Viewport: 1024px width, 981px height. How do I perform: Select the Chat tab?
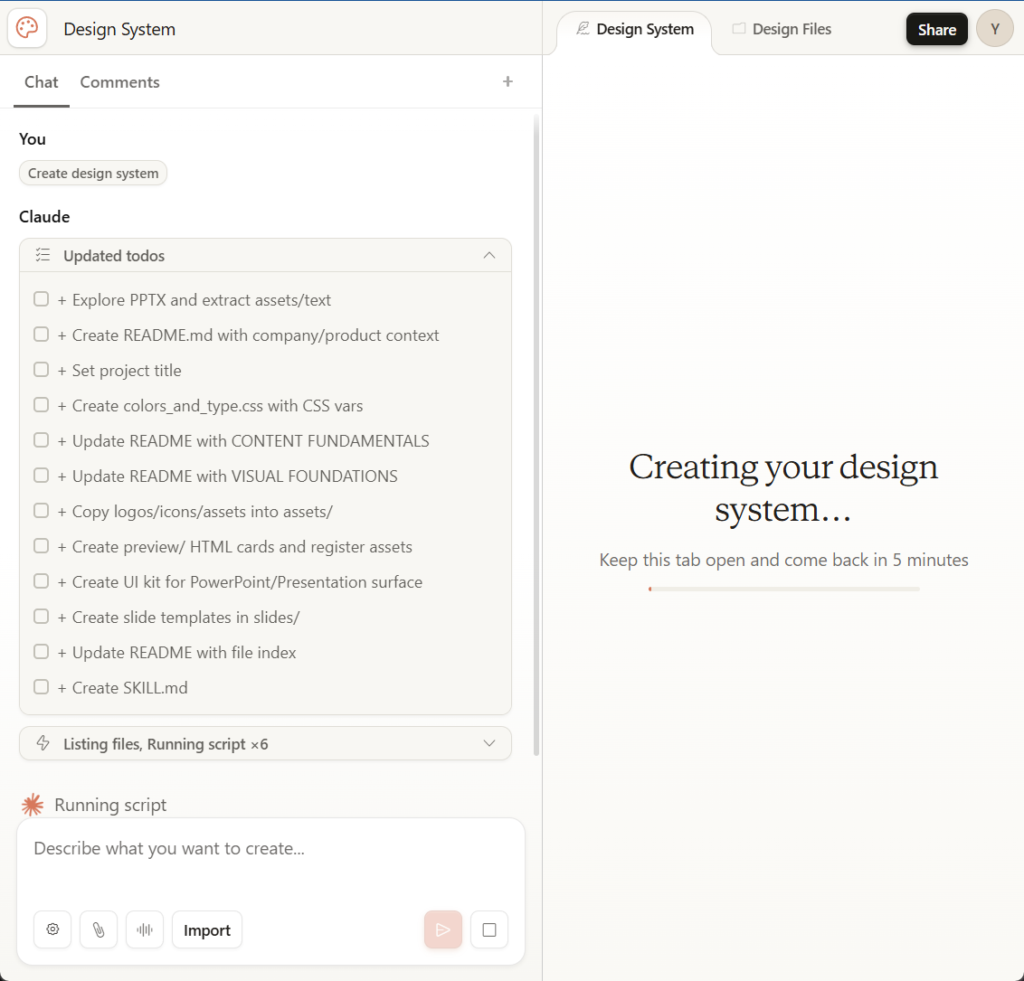pos(41,82)
